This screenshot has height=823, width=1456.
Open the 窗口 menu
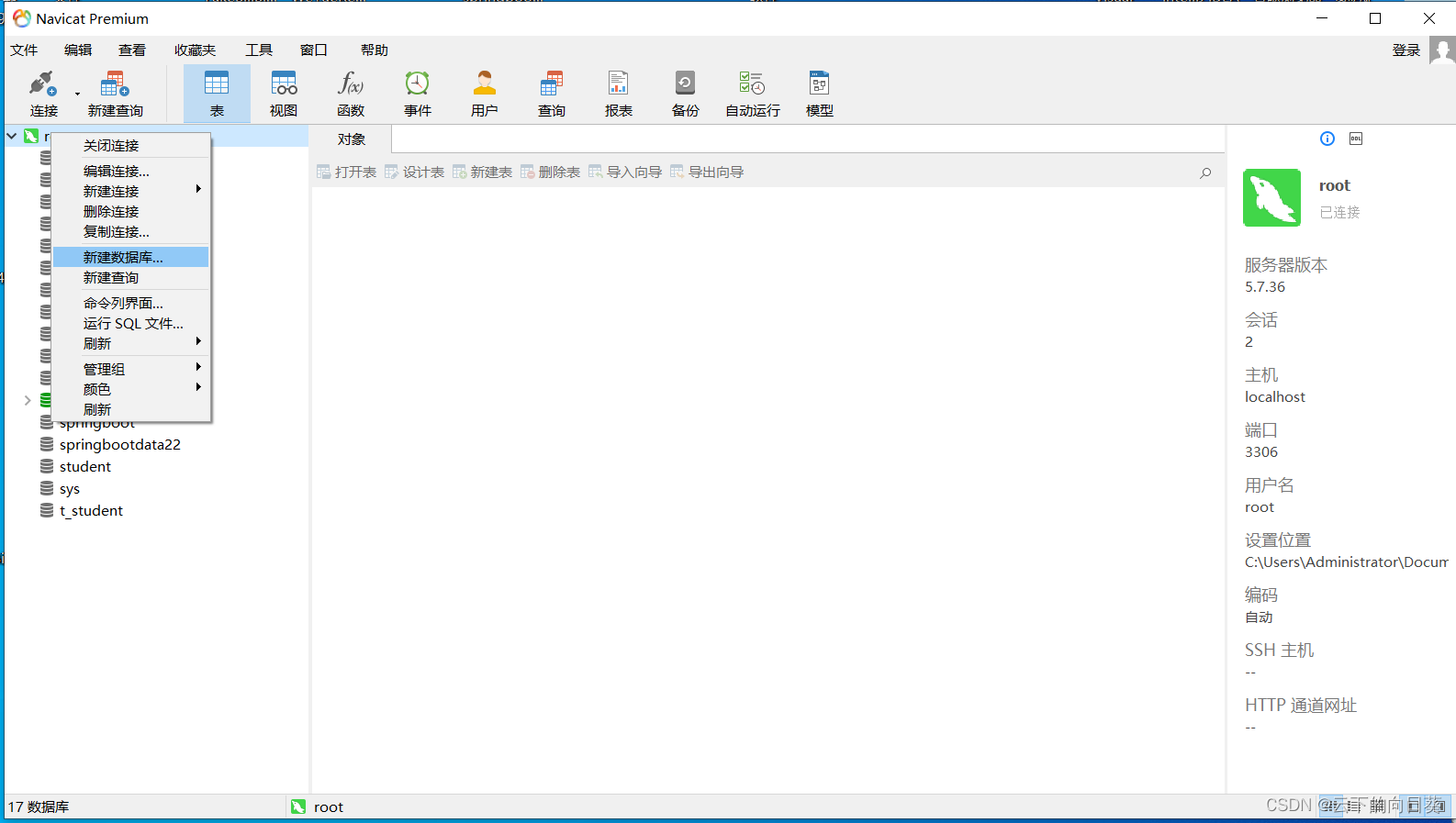coord(313,50)
